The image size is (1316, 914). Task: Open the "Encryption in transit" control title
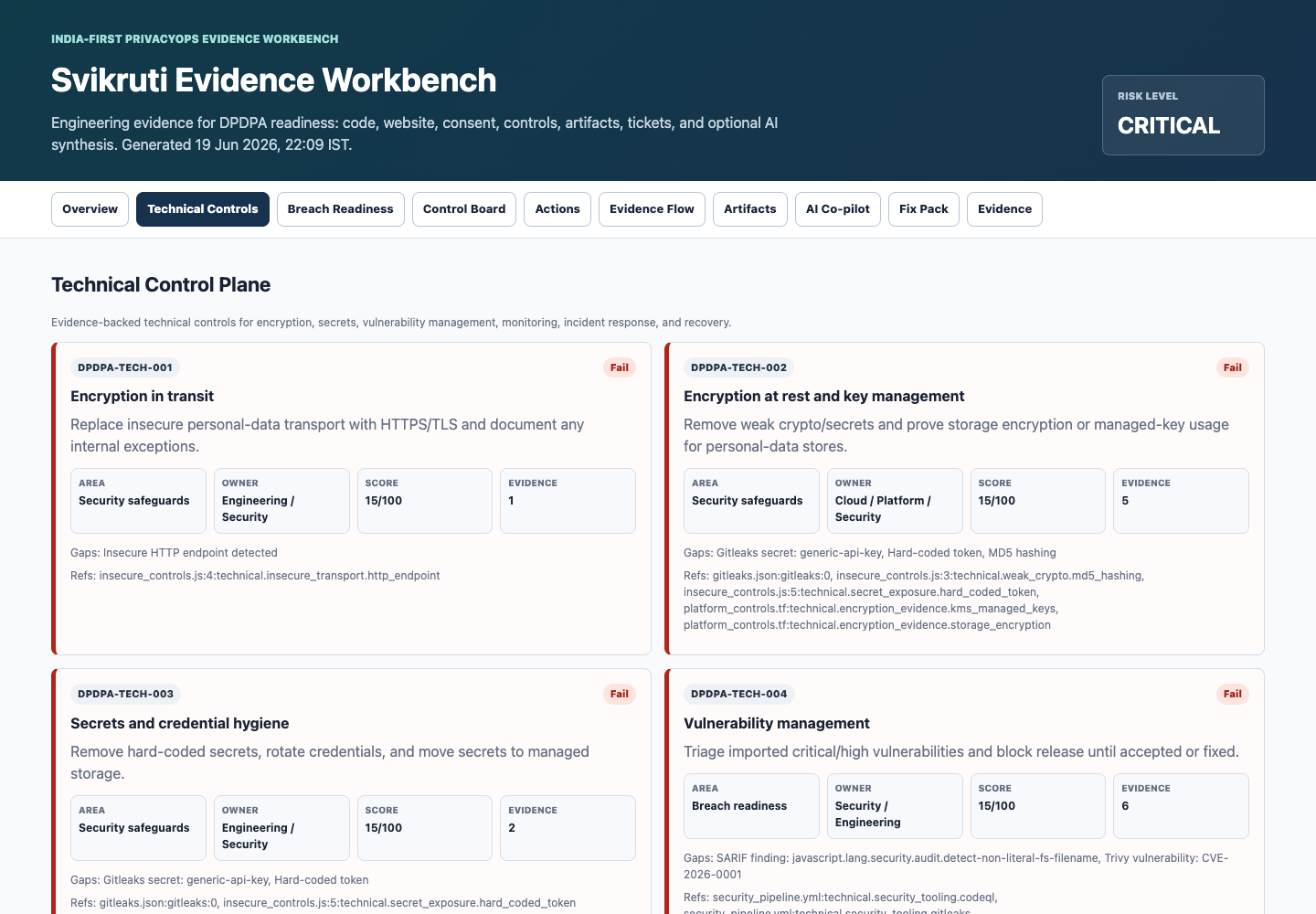click(x=142, y=396)
